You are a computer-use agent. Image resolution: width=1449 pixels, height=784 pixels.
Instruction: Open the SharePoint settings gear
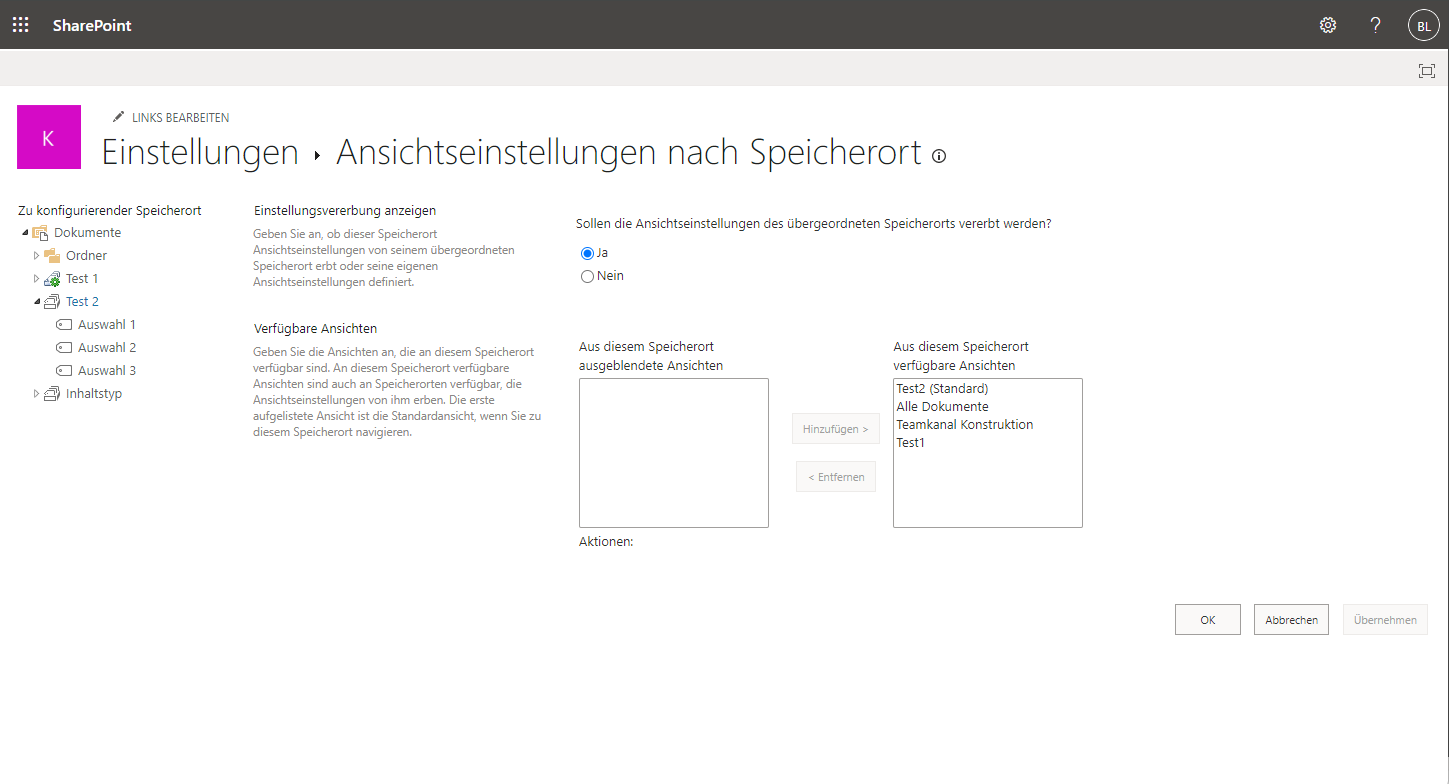[x=1327, y=24]
